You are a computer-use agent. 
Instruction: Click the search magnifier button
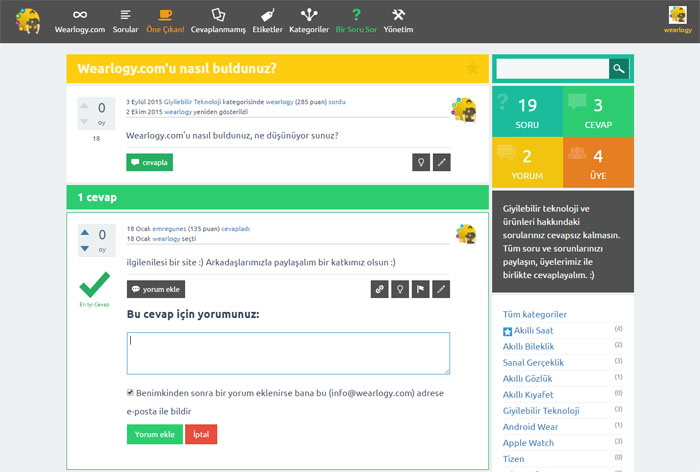[619, 69]
